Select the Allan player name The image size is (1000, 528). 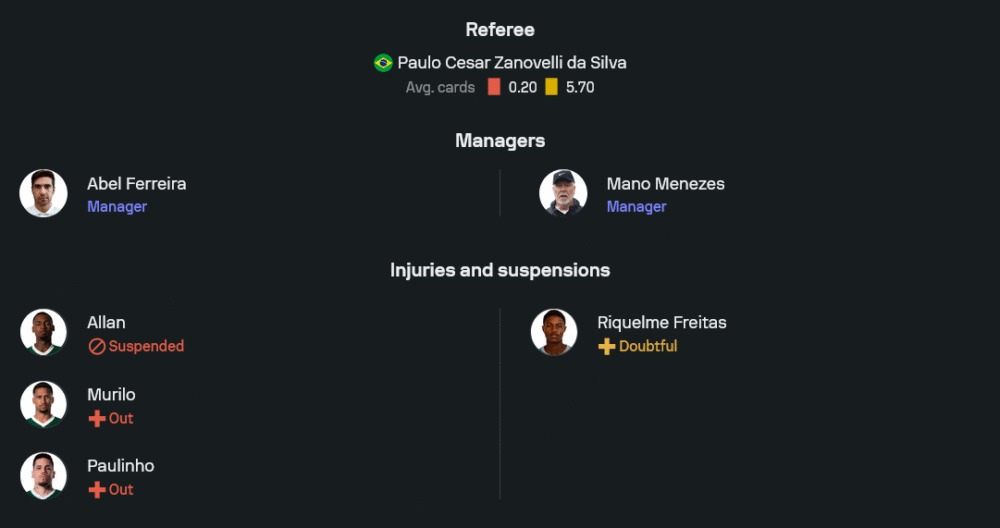point(106,322)
